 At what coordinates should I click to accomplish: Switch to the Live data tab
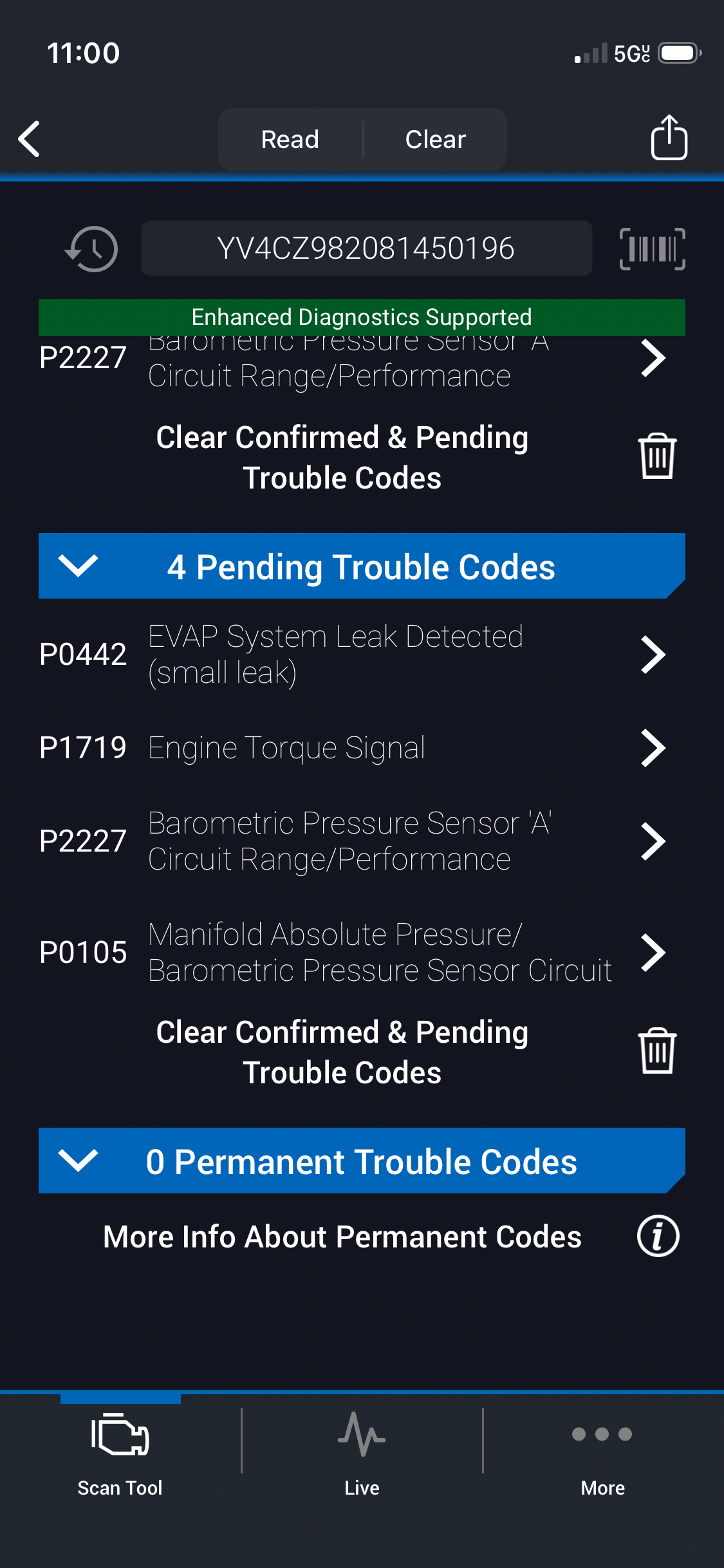point(362,1448)
